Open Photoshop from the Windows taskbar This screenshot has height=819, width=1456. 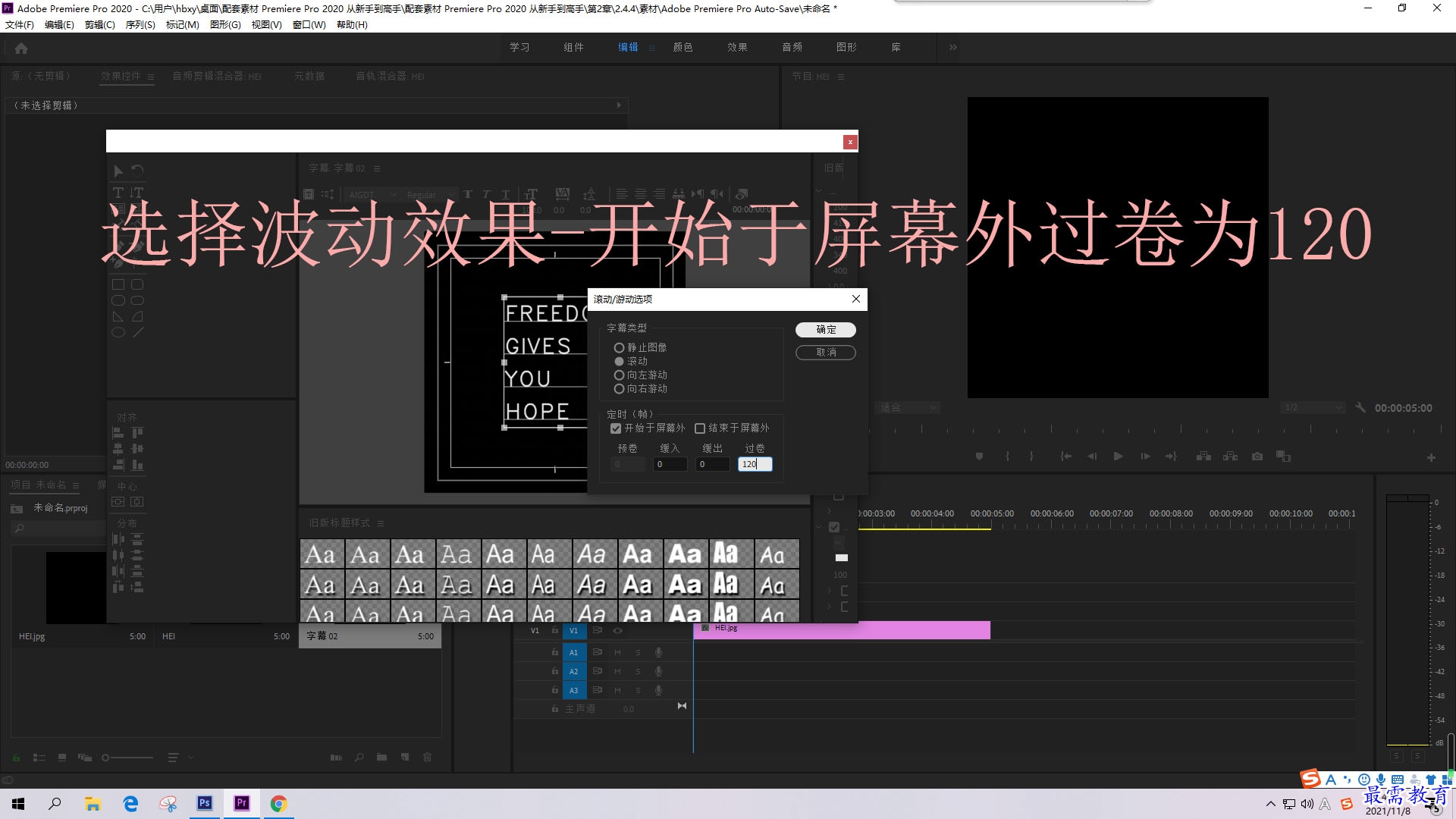[205, 803]
